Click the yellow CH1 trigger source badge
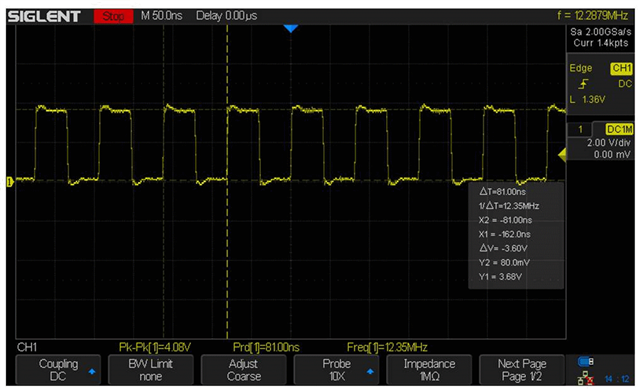639x390 pixels. coord(621,68)
